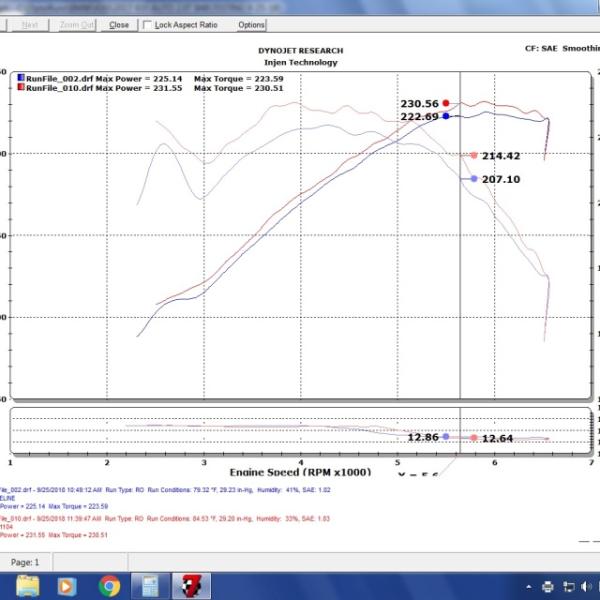Viewport: 600px width, 600px height.
Task: Launch the media player taskbar icon
Action: pos(66,585)
